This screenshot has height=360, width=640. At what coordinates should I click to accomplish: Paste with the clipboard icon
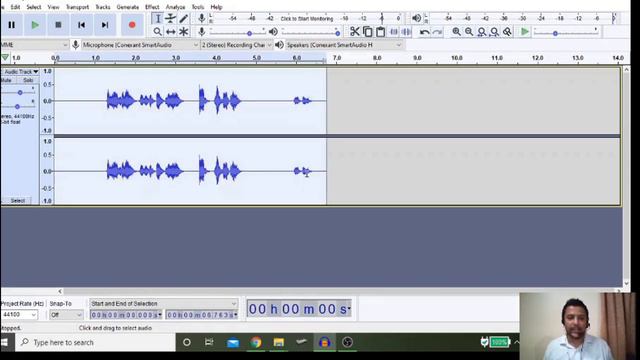pos(380,31)
